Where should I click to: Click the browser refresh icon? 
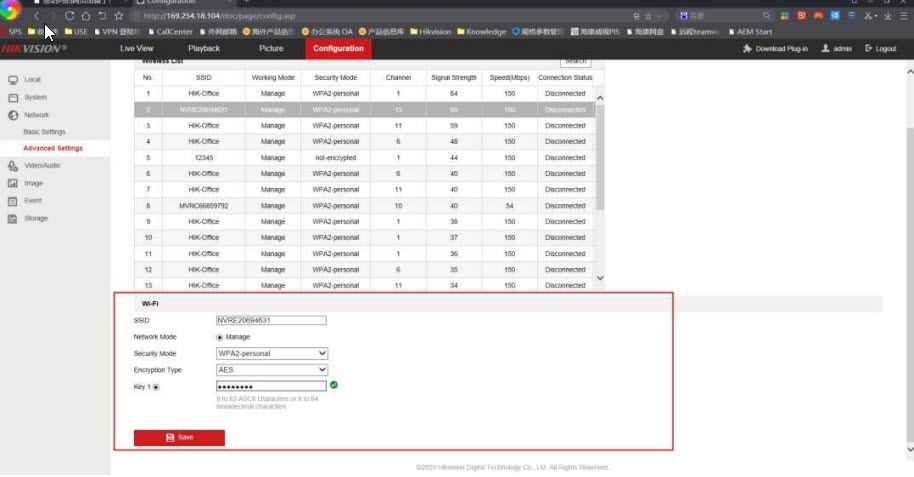coord(69,16)
